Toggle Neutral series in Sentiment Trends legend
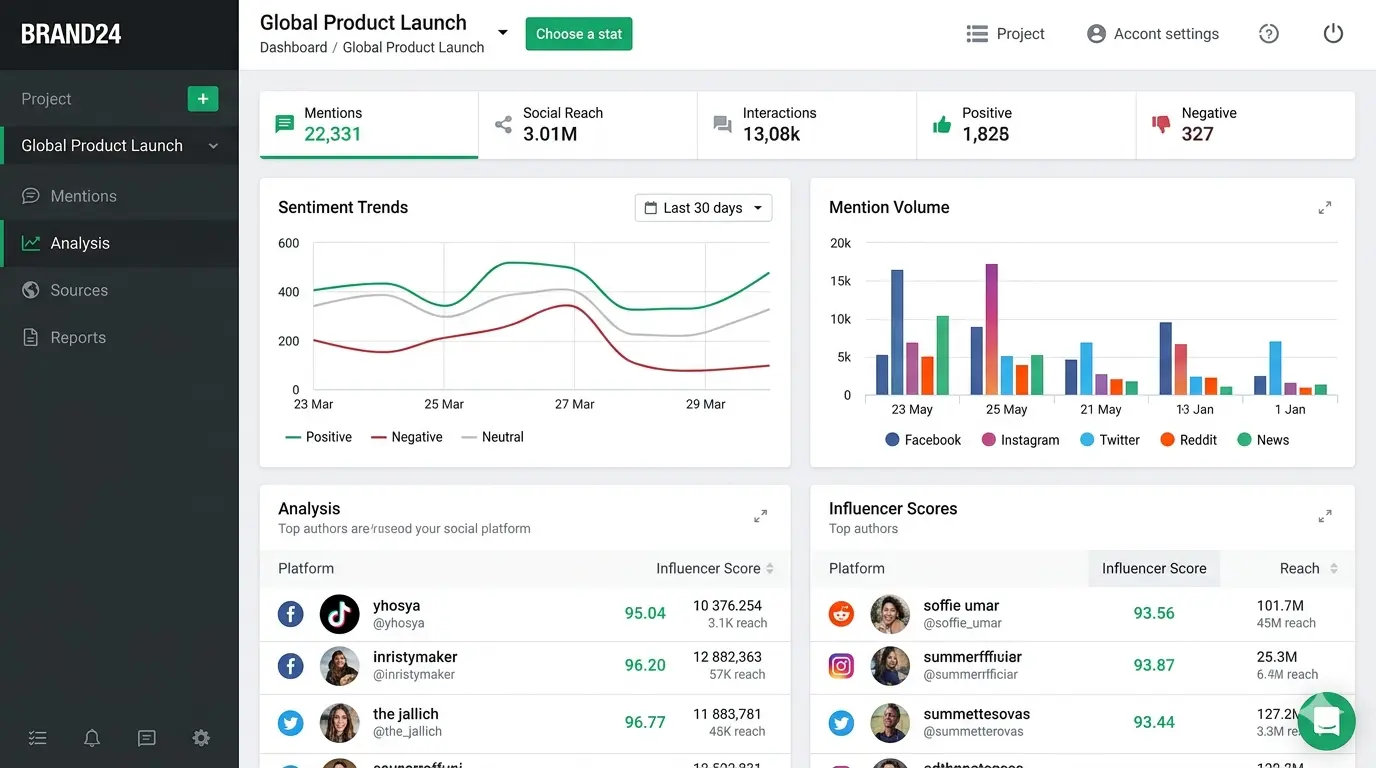This screenshot has width=1376, height=768. click(x=492, y=437)
